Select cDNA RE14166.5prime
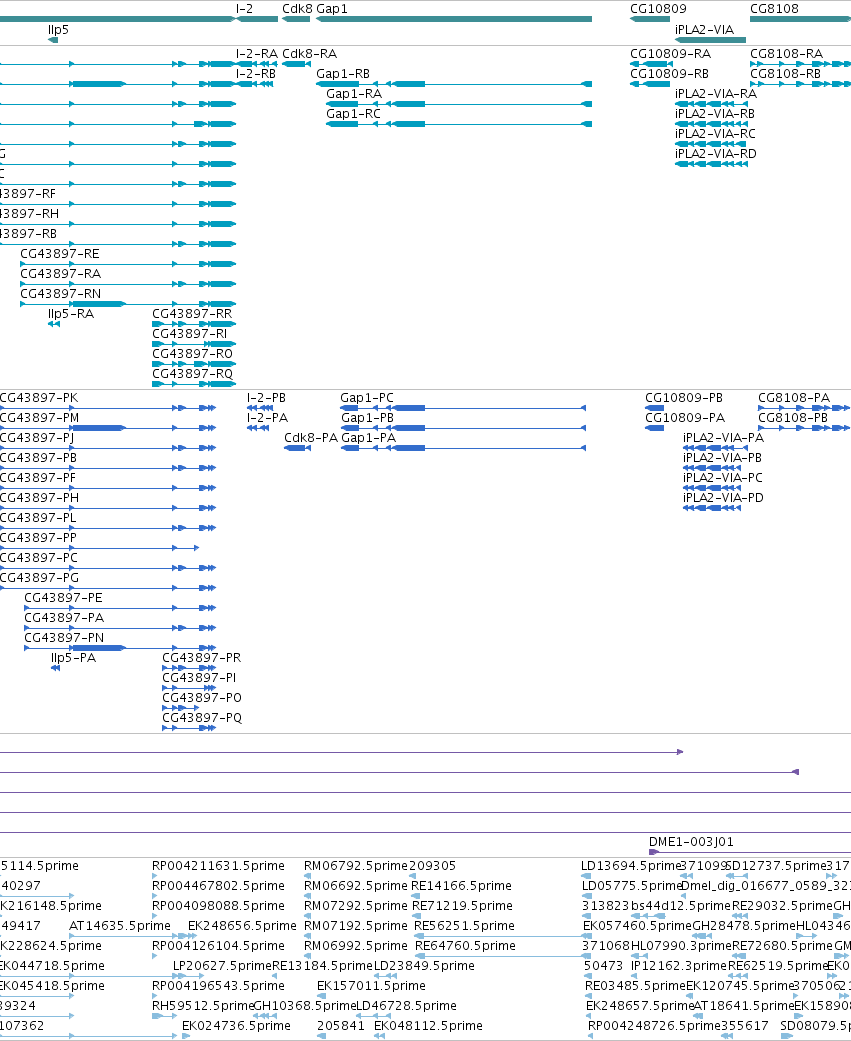Viewport: 851px width, 1041px height. pyautogui.click(x=461, y=886)
